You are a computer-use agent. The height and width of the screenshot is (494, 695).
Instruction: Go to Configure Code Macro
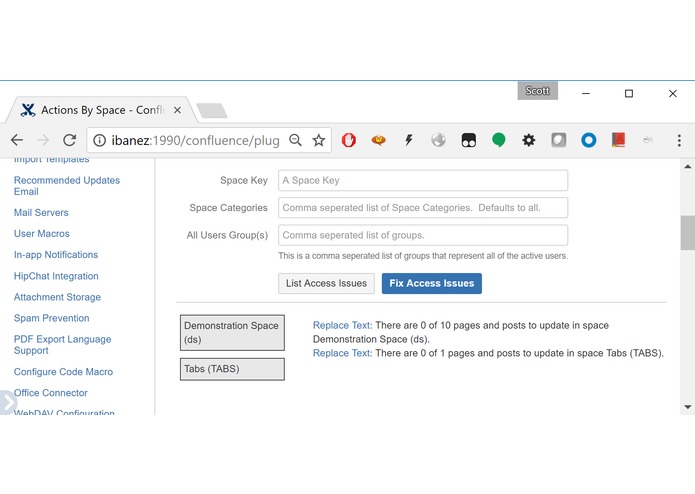tap(63, 372)
